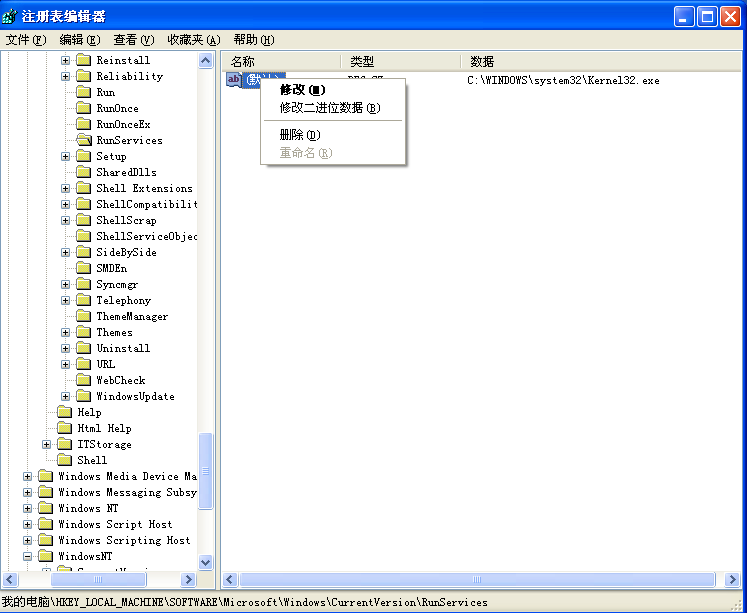Viewport: 747px width, 613px height.
Task: Click the Shell Extensions folder icon
Action: [x=83, y=188]
